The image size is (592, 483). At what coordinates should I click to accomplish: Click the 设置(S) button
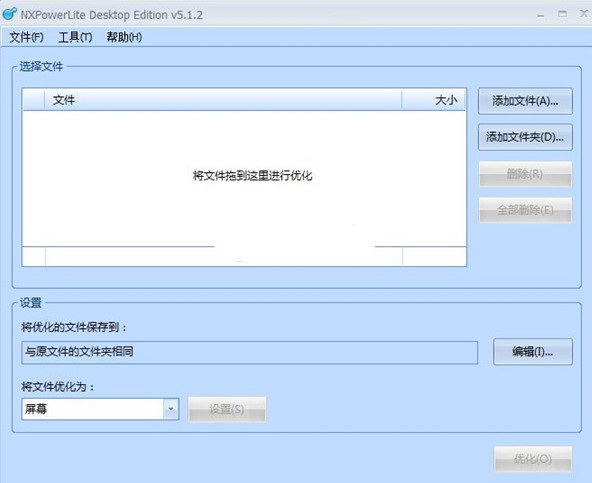click(x=227, y=409)
